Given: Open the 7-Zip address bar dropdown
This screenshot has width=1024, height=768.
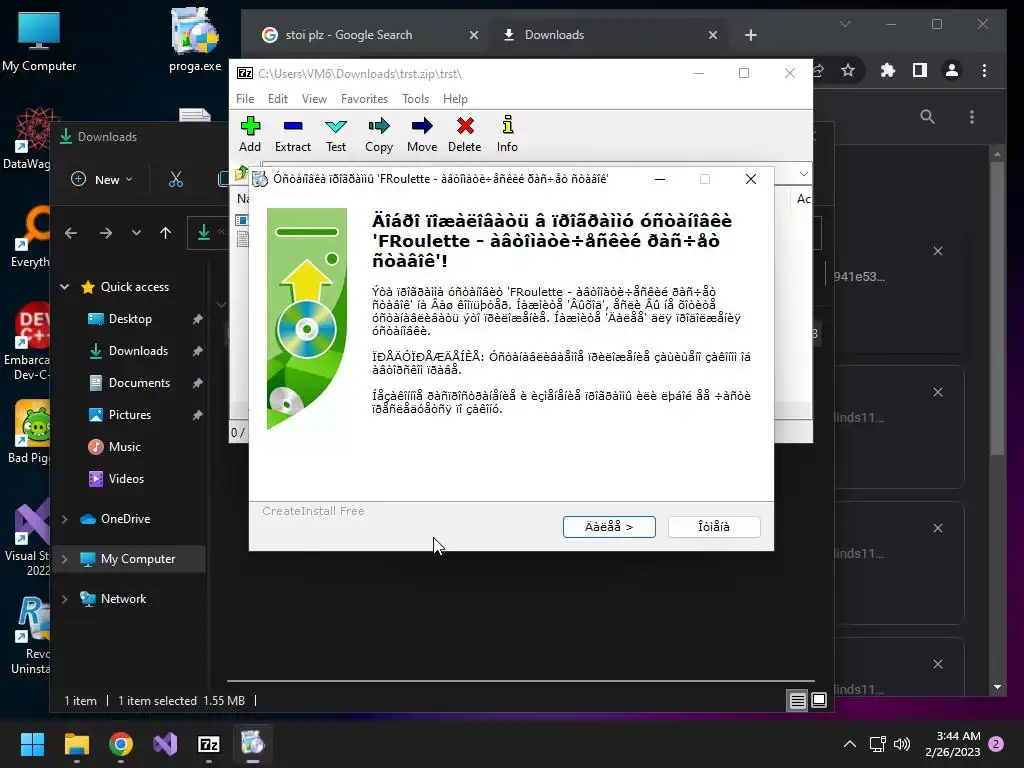Looking at the screenshot, I should [x=804, y=174].
